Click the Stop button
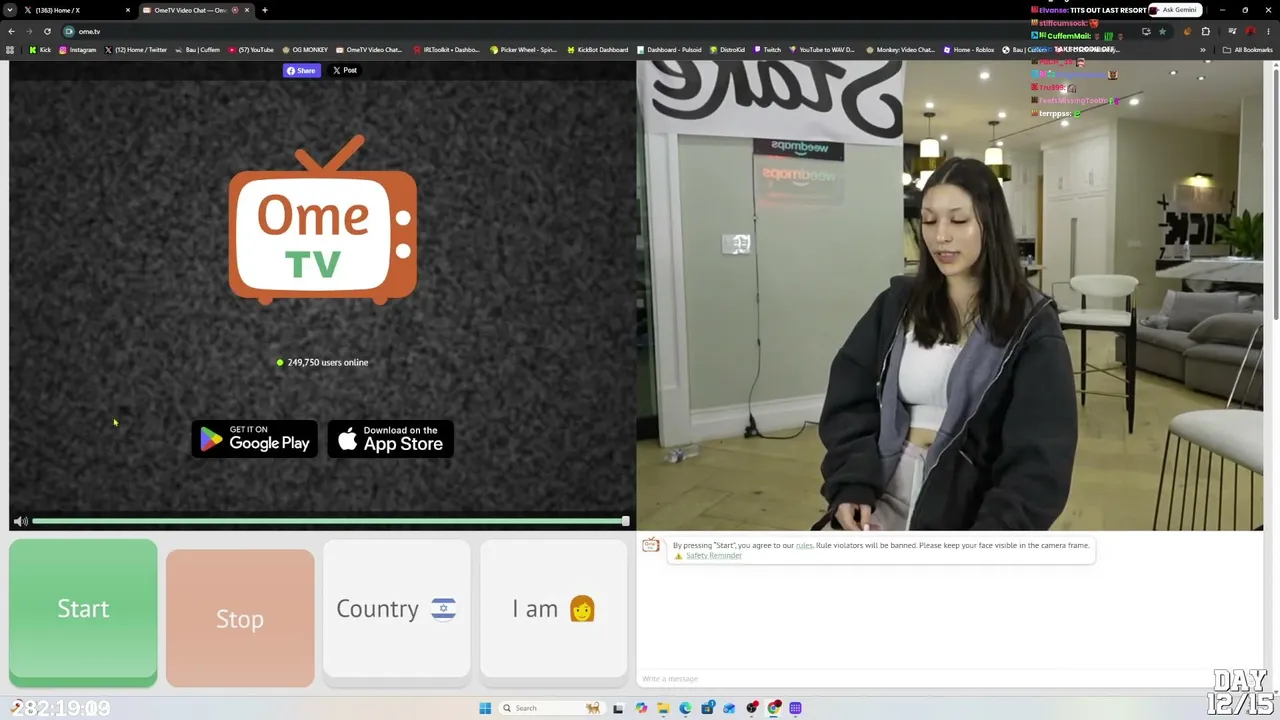 point(240,618)
